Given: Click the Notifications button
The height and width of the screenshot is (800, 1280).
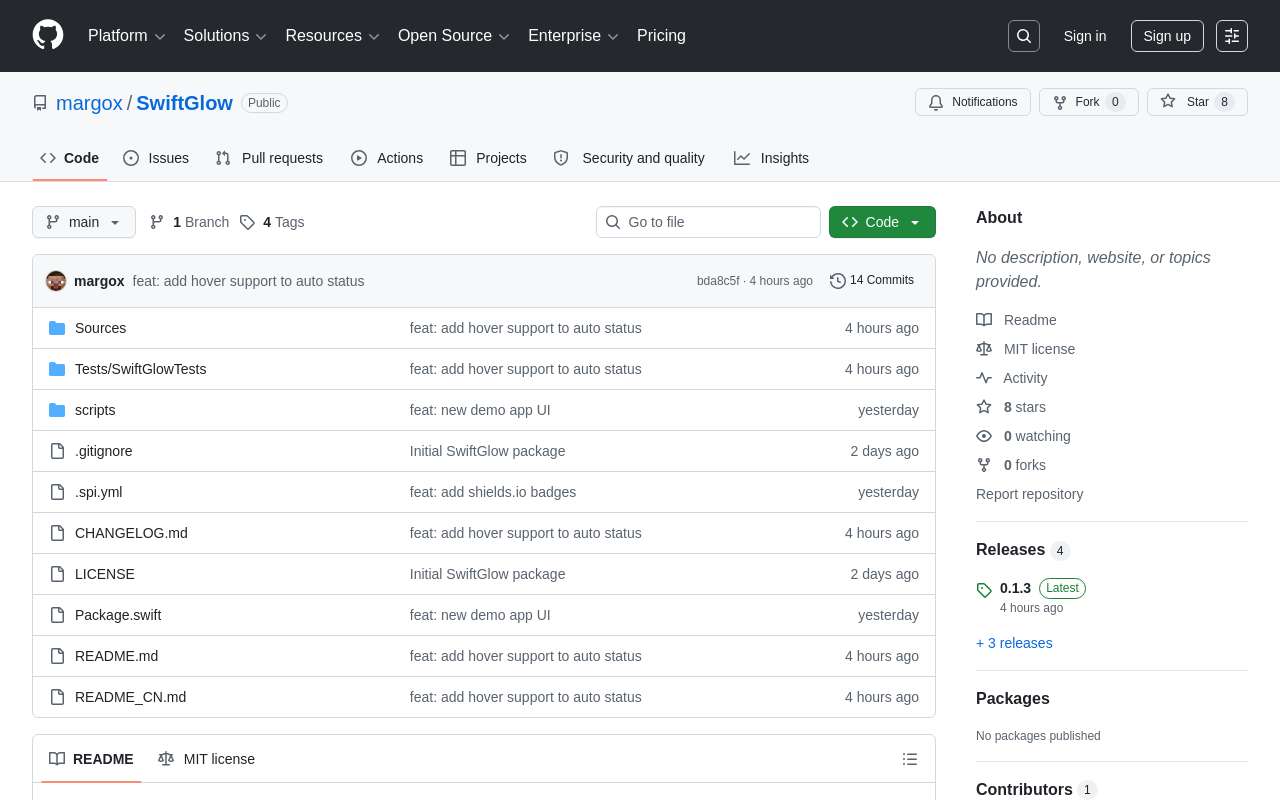Looking at the screenshot, I should [973, 102].
